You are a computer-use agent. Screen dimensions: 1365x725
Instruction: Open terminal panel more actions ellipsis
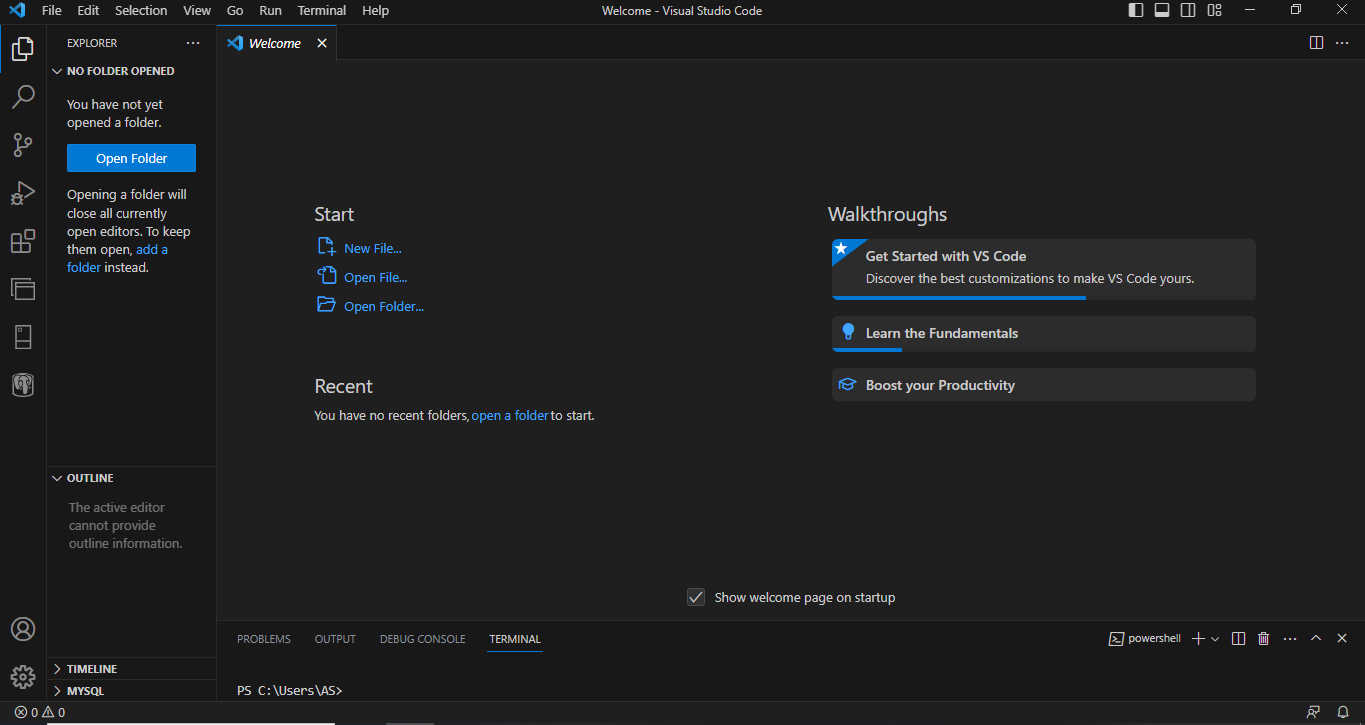pyautogui.click(x=1290, y=638)
